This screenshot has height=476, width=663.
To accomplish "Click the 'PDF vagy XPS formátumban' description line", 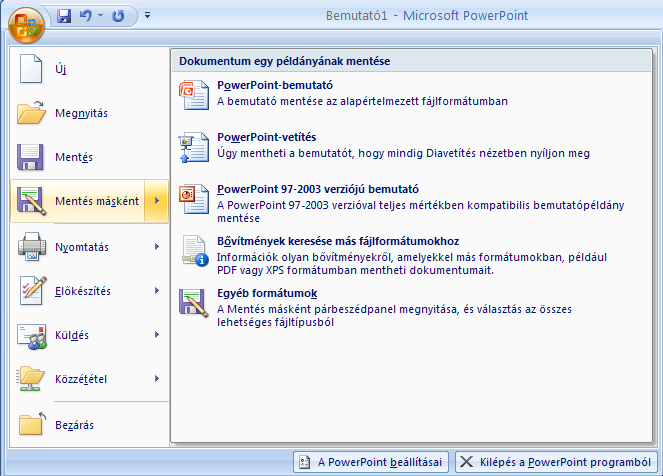I will [356, 270].
